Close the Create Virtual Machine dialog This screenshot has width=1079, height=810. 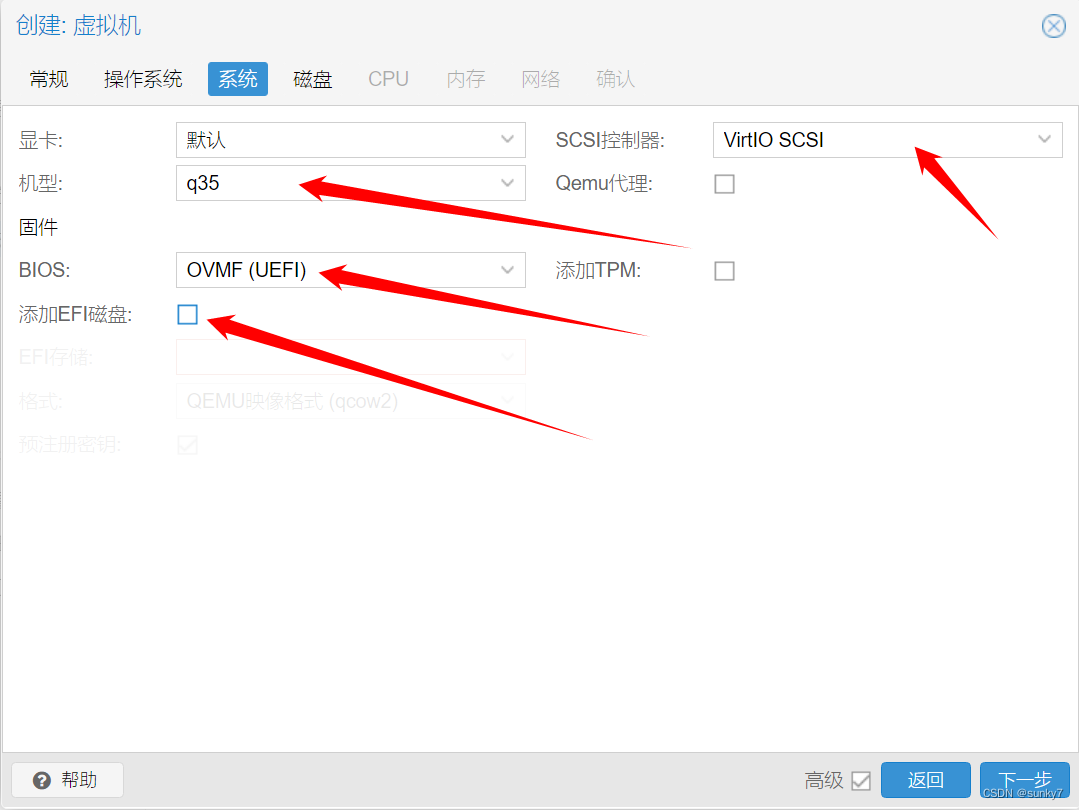(x=1054, y=26)
